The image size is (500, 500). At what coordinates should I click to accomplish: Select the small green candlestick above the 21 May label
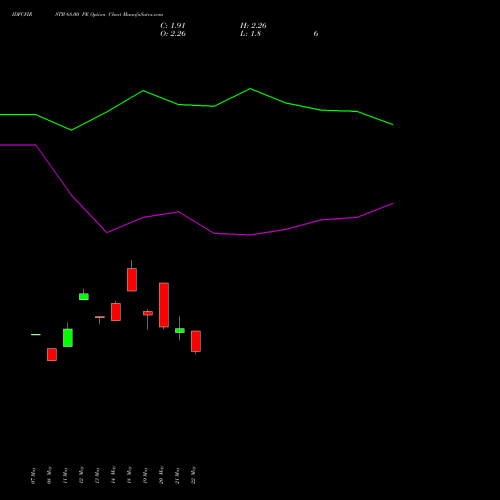180,330
